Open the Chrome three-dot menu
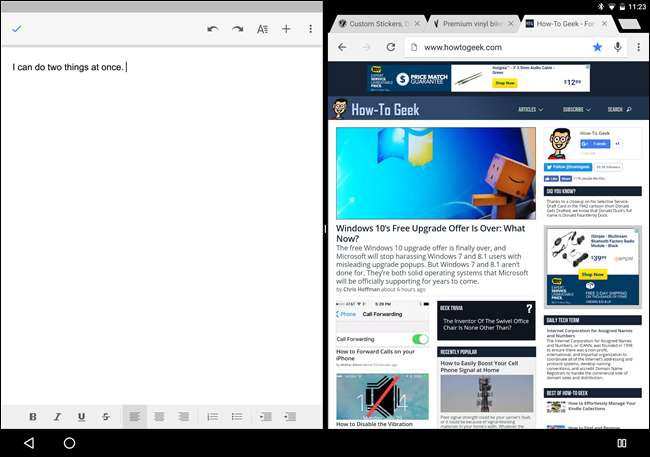The height and width of the screenshot is (457, 650). (x=638, y=47)
